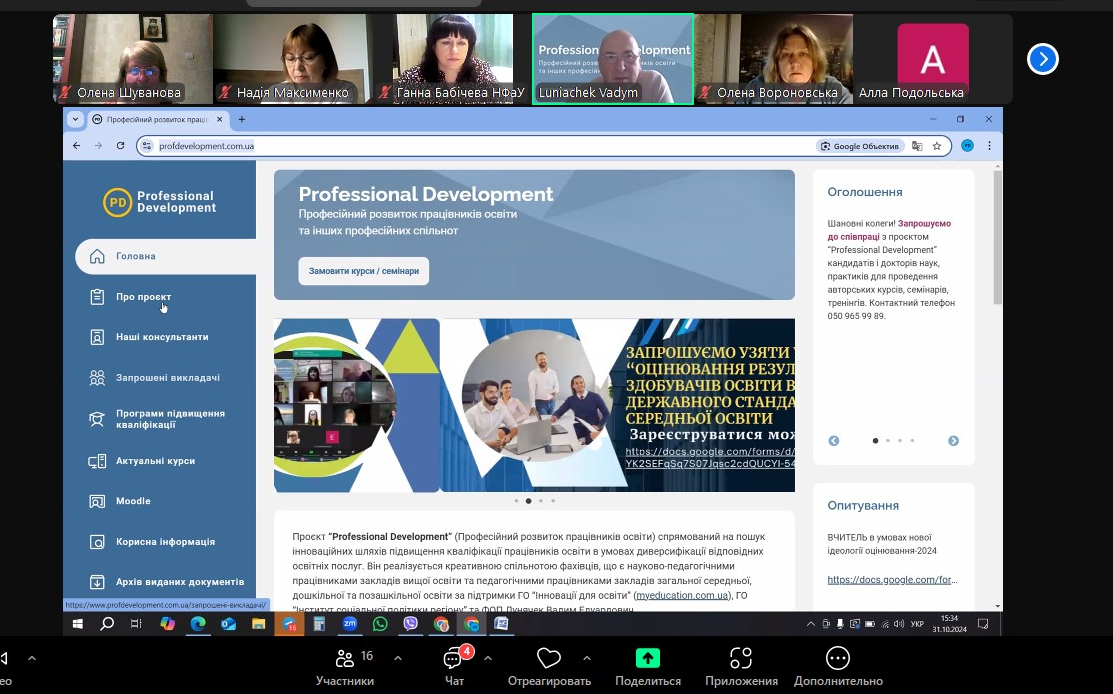Open the Zoom Участники panel
The height and width of the screenshot is (694, 1113).
pos(345,667)
